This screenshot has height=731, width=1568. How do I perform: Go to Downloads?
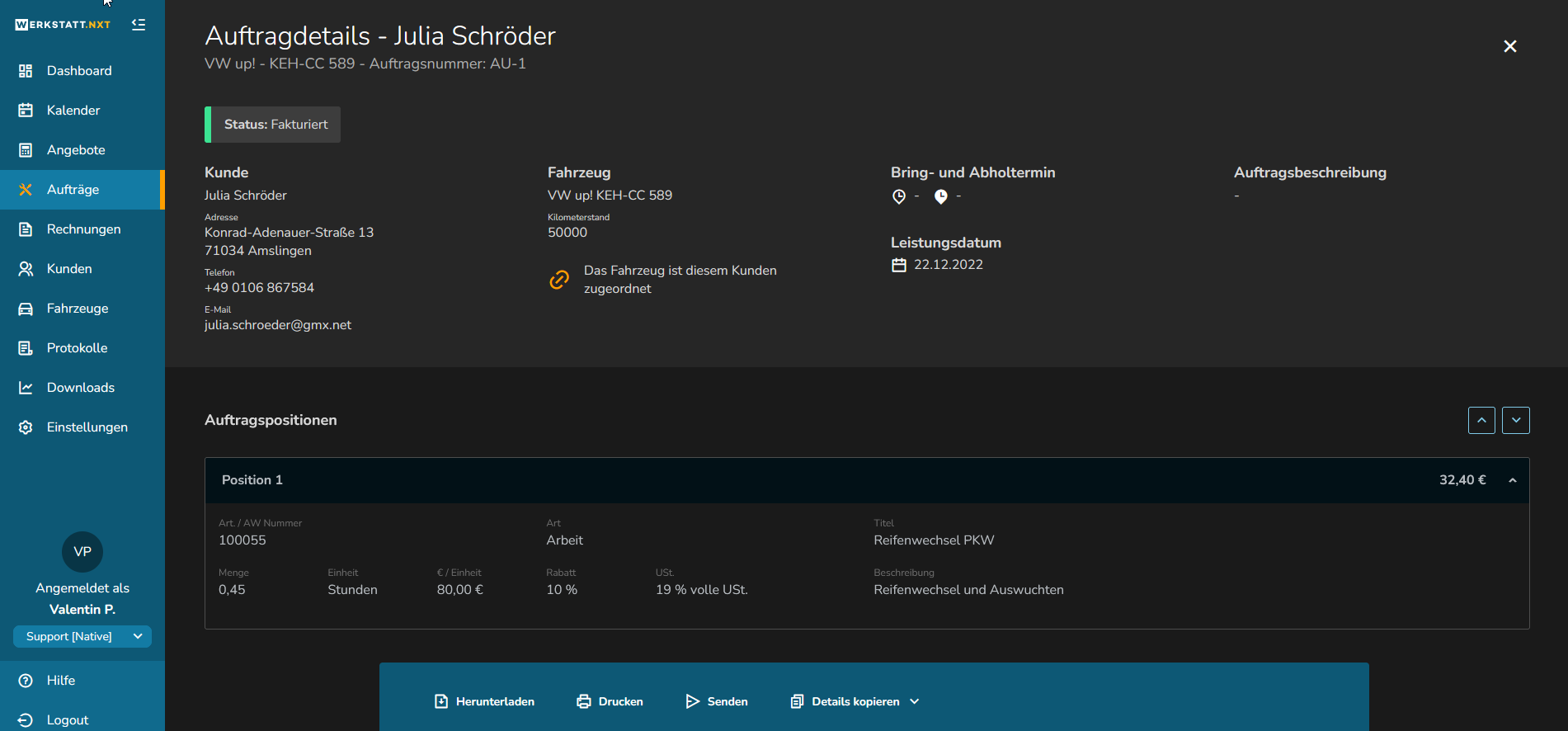click(81, 388)
